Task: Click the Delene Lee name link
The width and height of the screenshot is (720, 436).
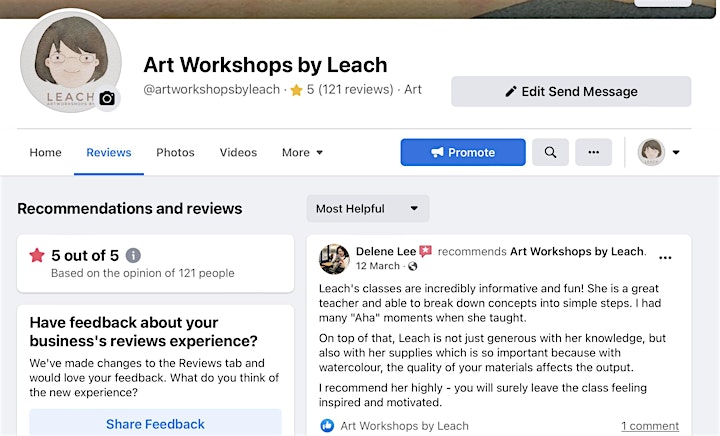Action: pos(386,252)
